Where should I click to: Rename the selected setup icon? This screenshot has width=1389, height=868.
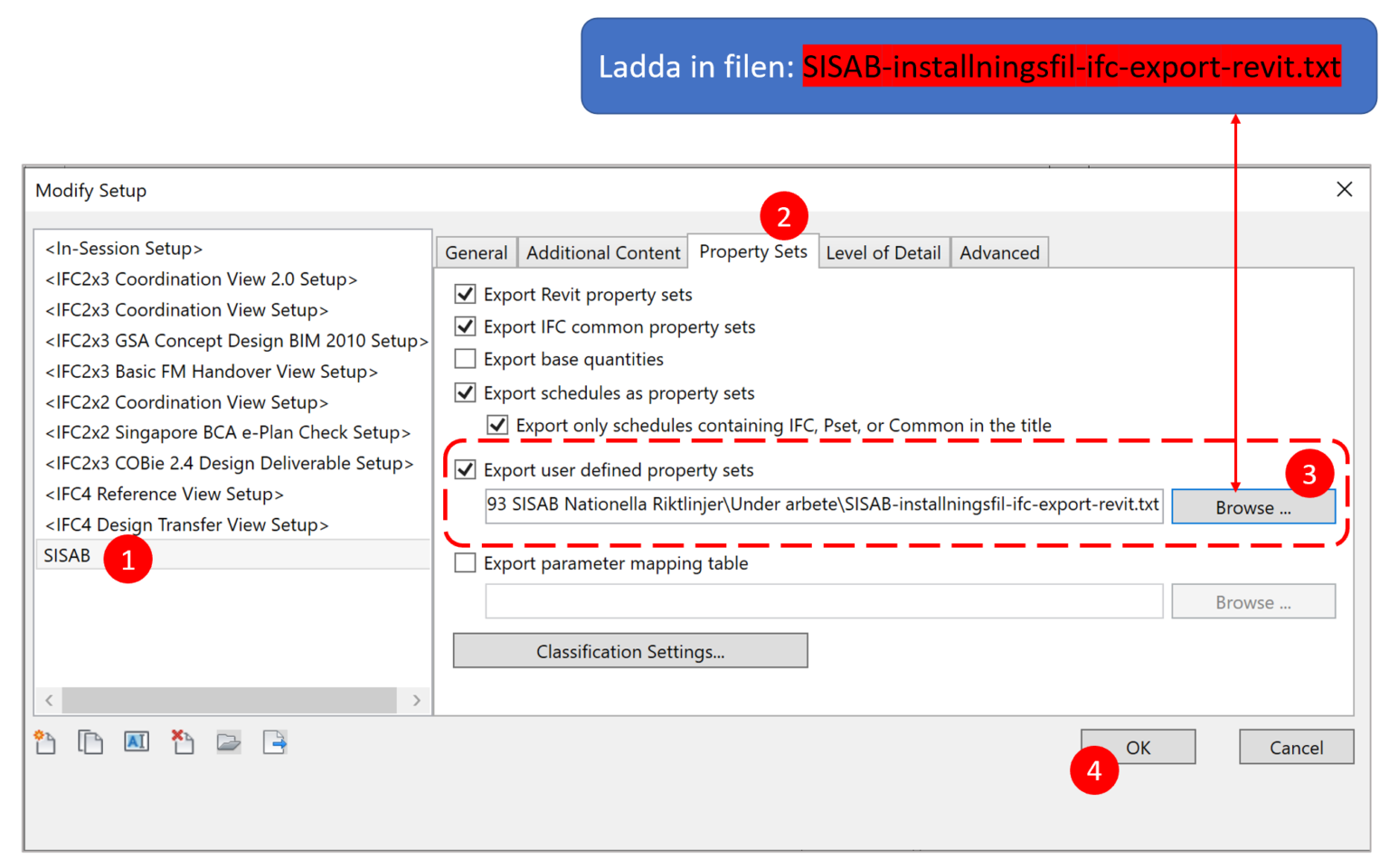click(x=137, y=742)
